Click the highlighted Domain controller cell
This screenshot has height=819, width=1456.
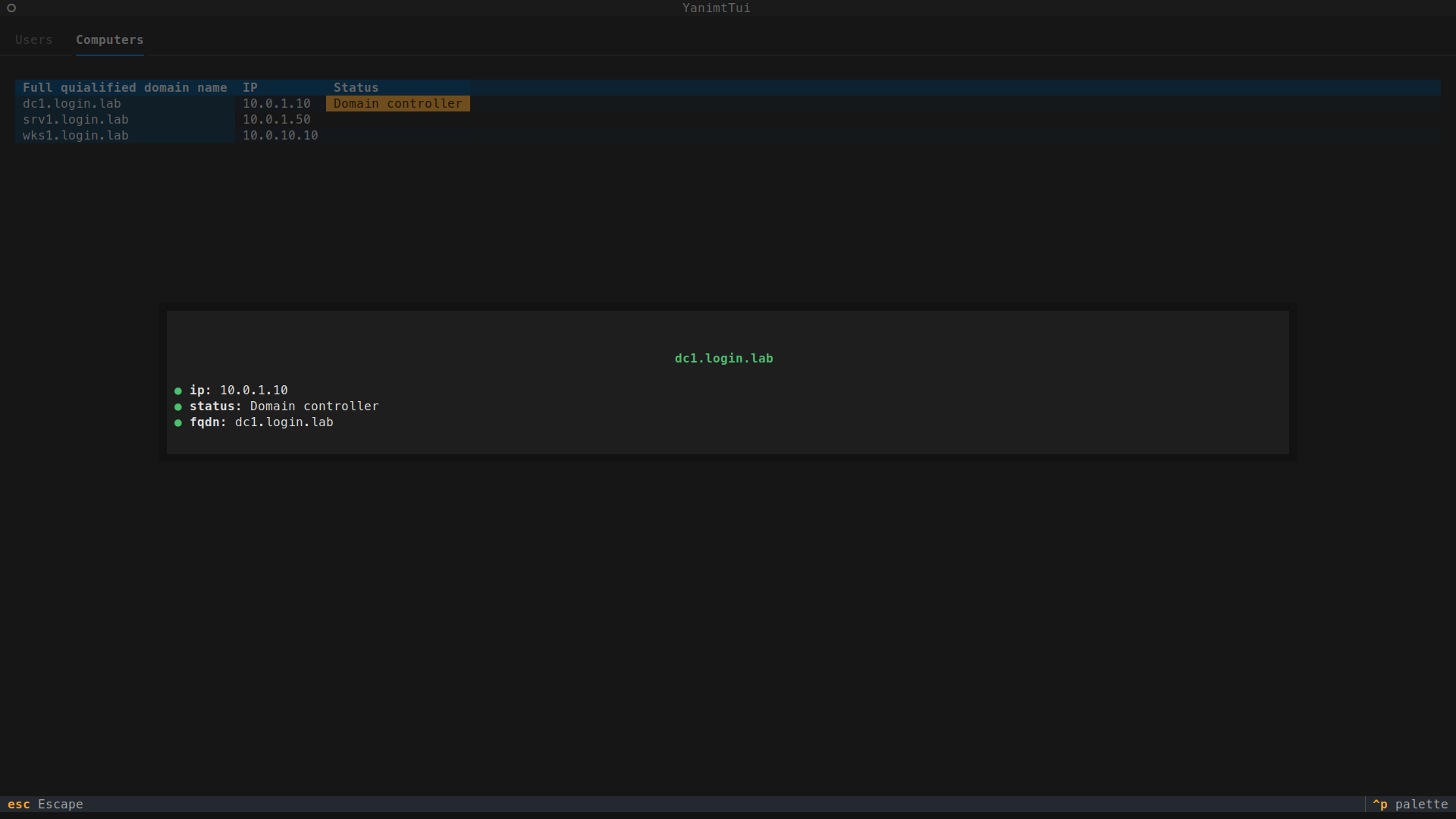tap(397, 104)
